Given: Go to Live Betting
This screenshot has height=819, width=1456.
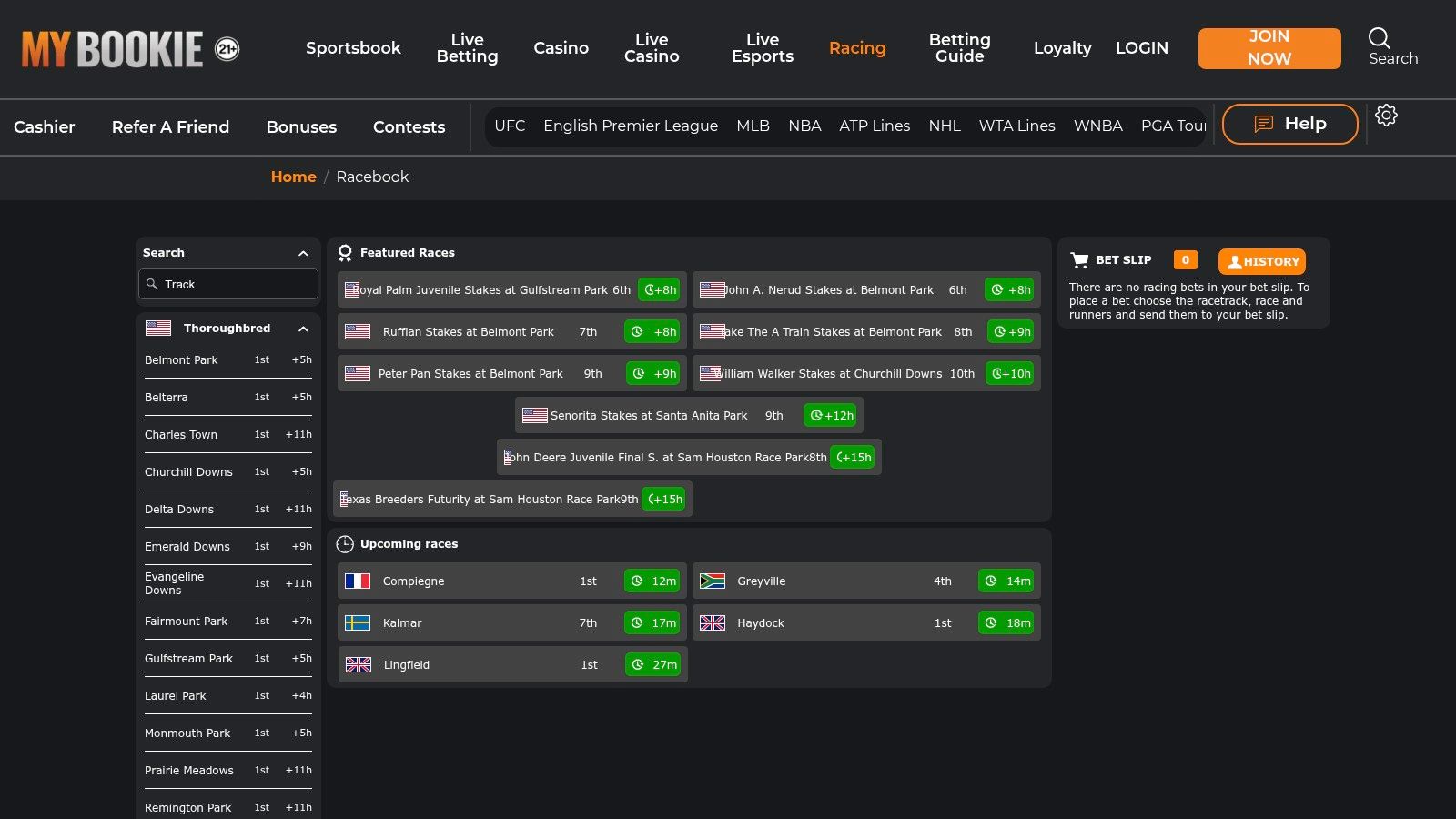Looking at the screenshot, I should click(x=467, y=48).
